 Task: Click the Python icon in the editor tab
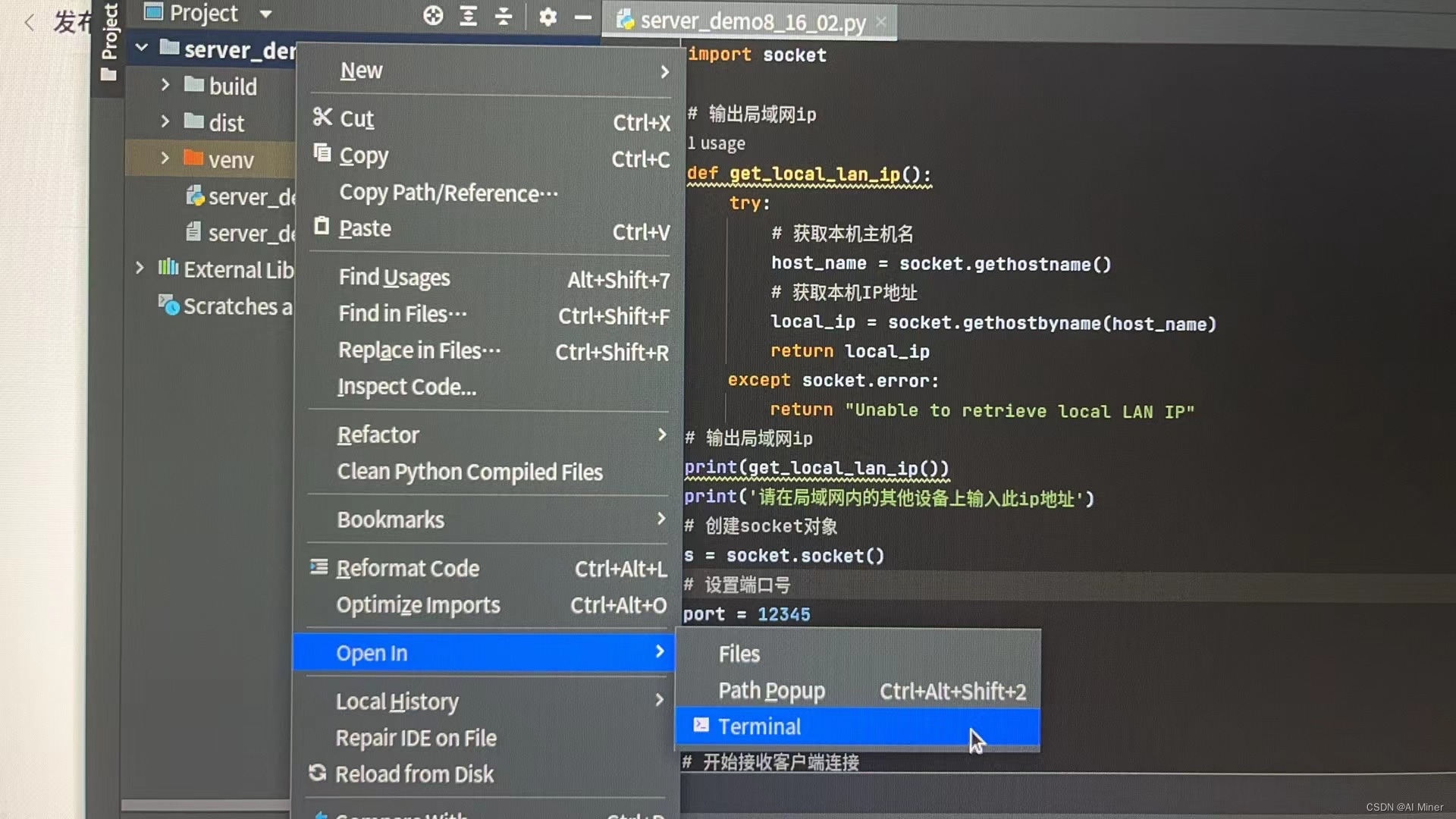tap(626, 22)
